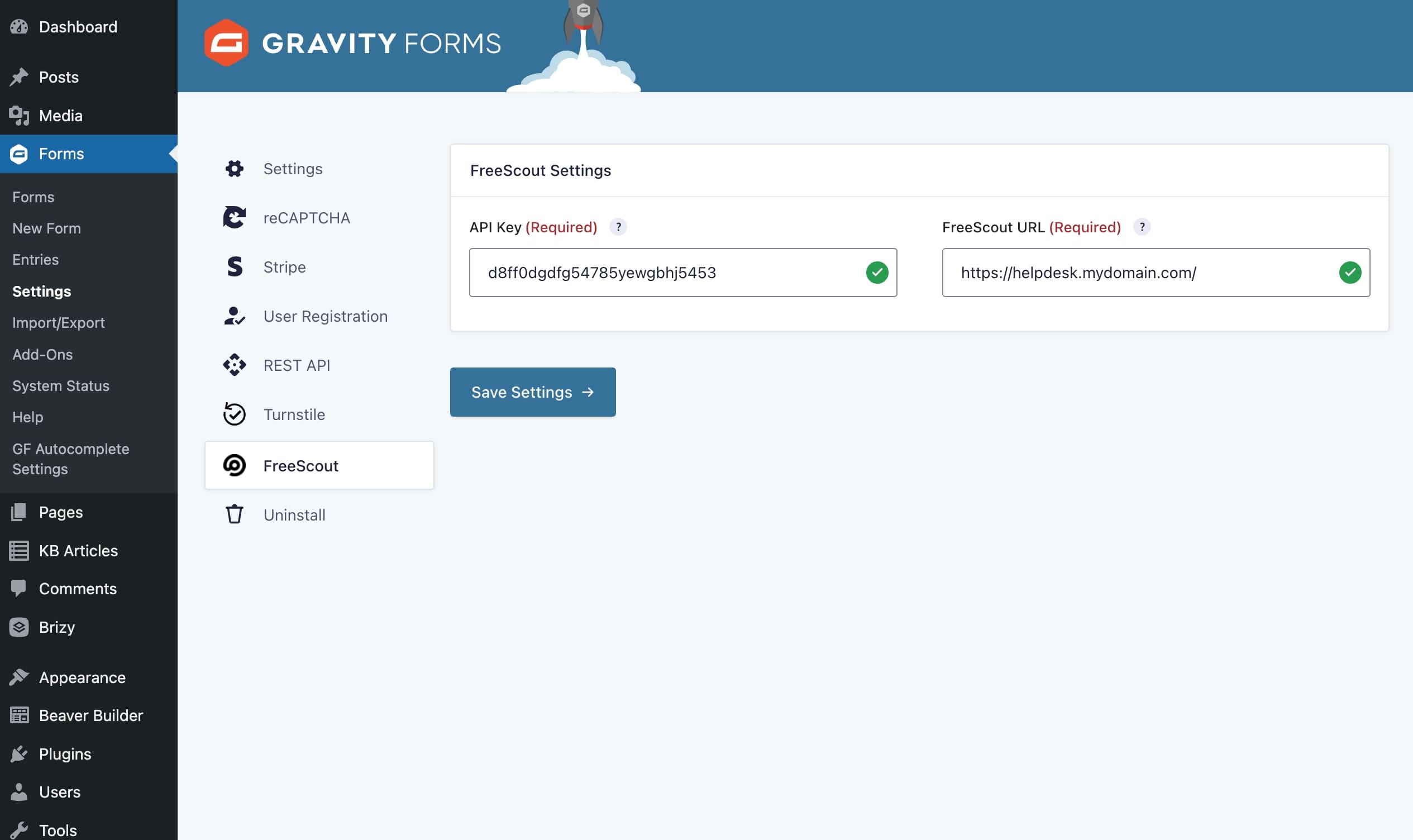Open Settings submenu link in sidebar

pyautogui.click(x=42, y=291)
